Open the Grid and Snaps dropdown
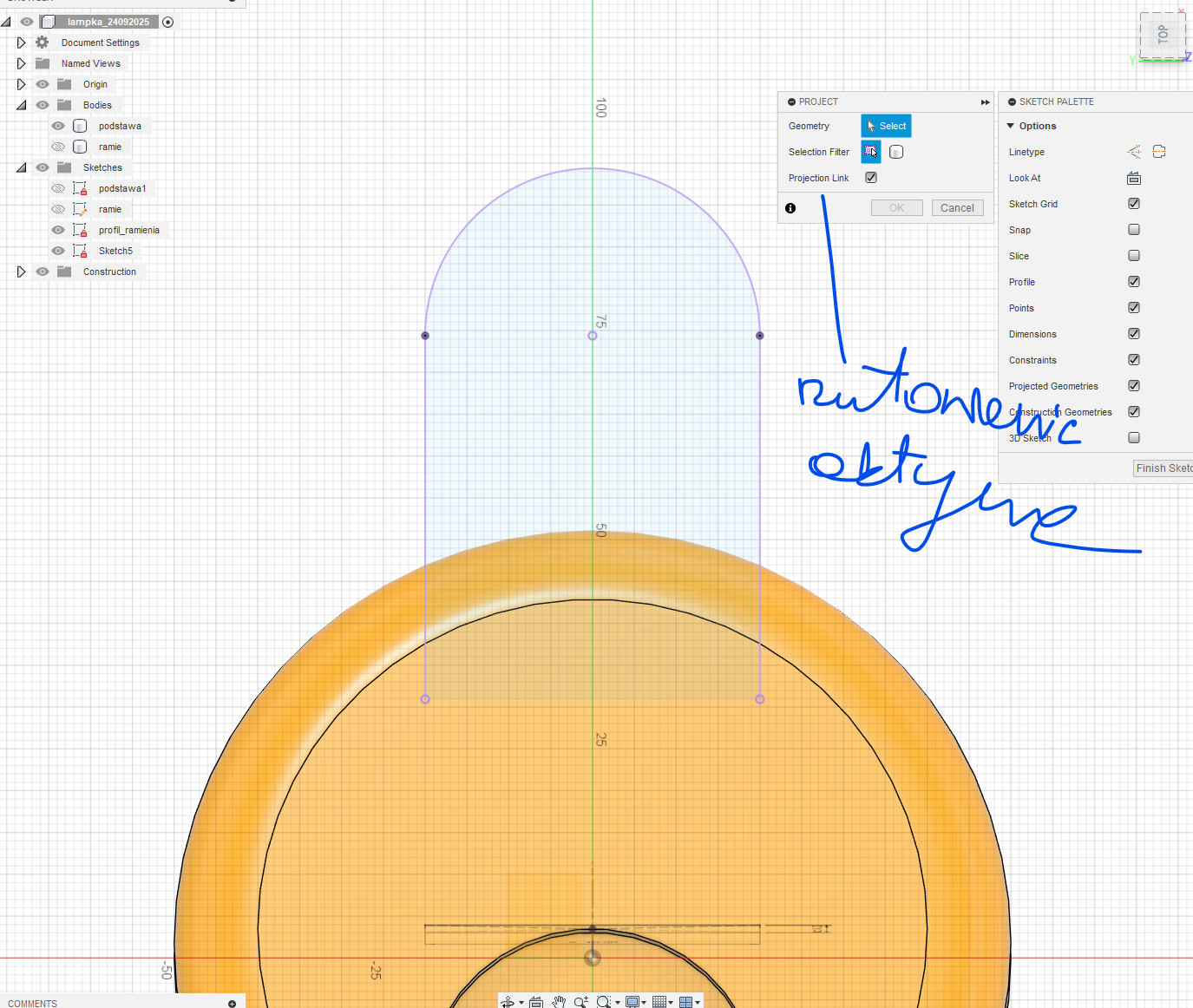Screen dimensions: 1193x1008 click(x=663, y=1002)
